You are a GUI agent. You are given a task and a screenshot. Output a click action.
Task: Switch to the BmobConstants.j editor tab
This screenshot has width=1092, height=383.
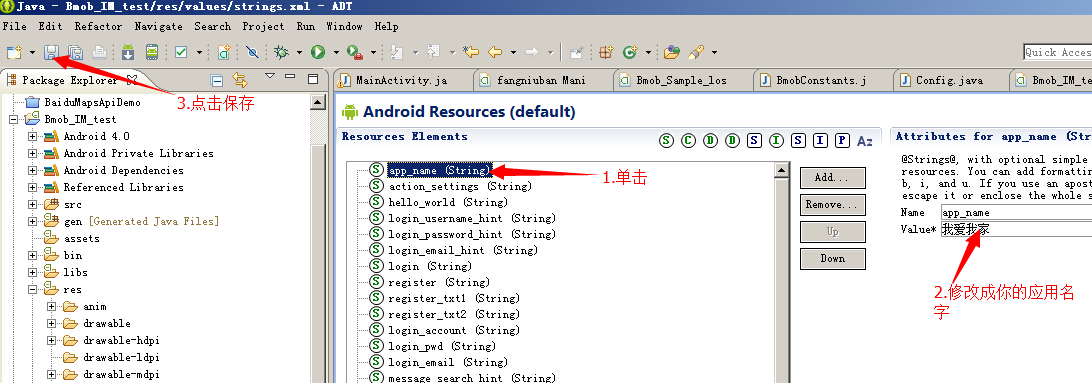coord(821,80)
